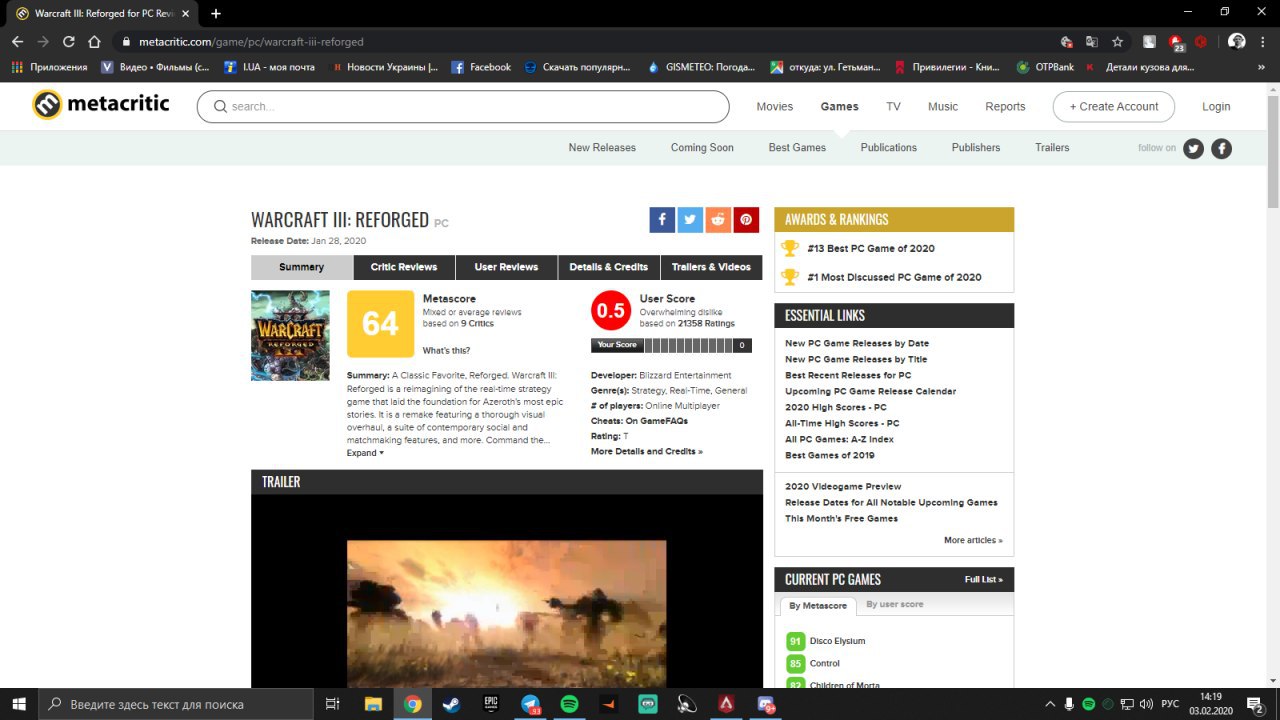Screen dimensions: 1280x720
Task: Open #13 Best PC Game of 2020
Action: point(871,248)
